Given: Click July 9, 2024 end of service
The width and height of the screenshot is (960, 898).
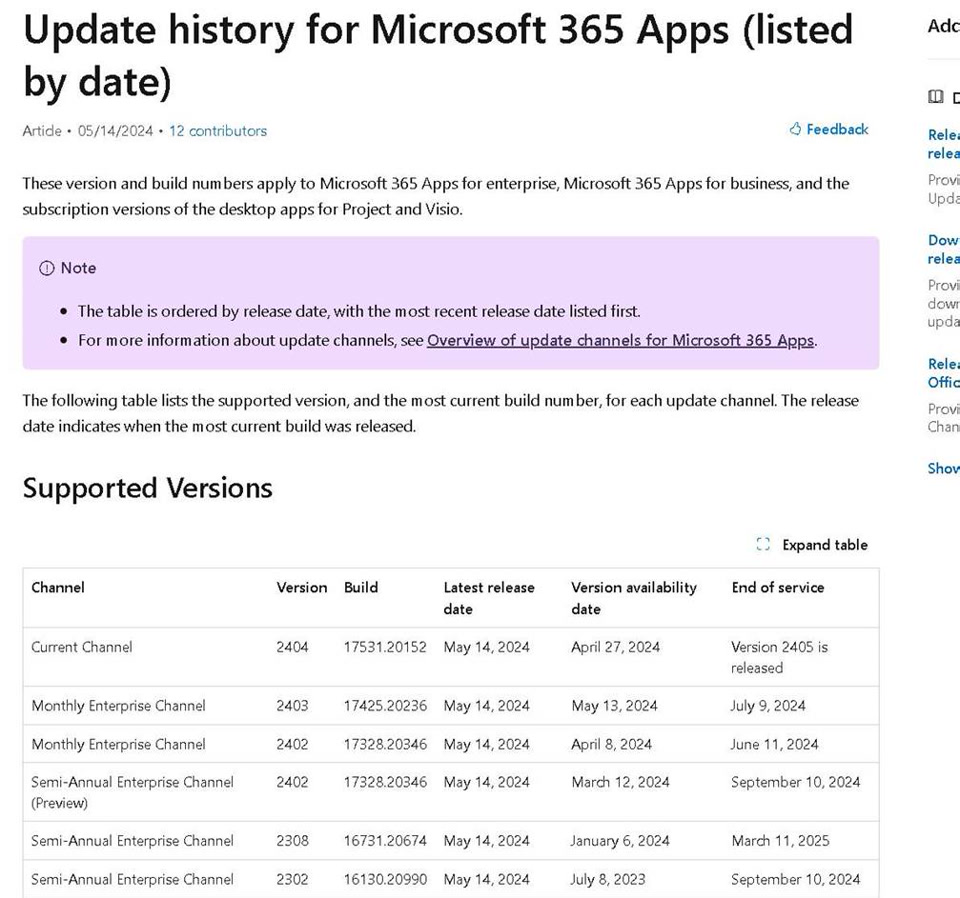Looking at the screenshot, I should (768, 706).
